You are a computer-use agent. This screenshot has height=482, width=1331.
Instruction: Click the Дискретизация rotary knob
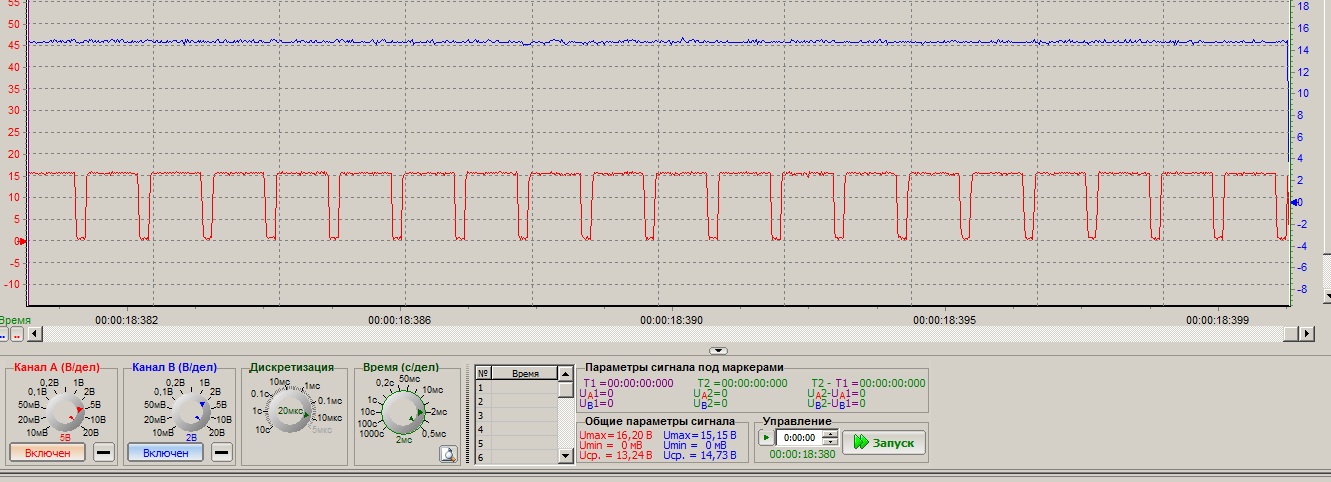point(291,410)
